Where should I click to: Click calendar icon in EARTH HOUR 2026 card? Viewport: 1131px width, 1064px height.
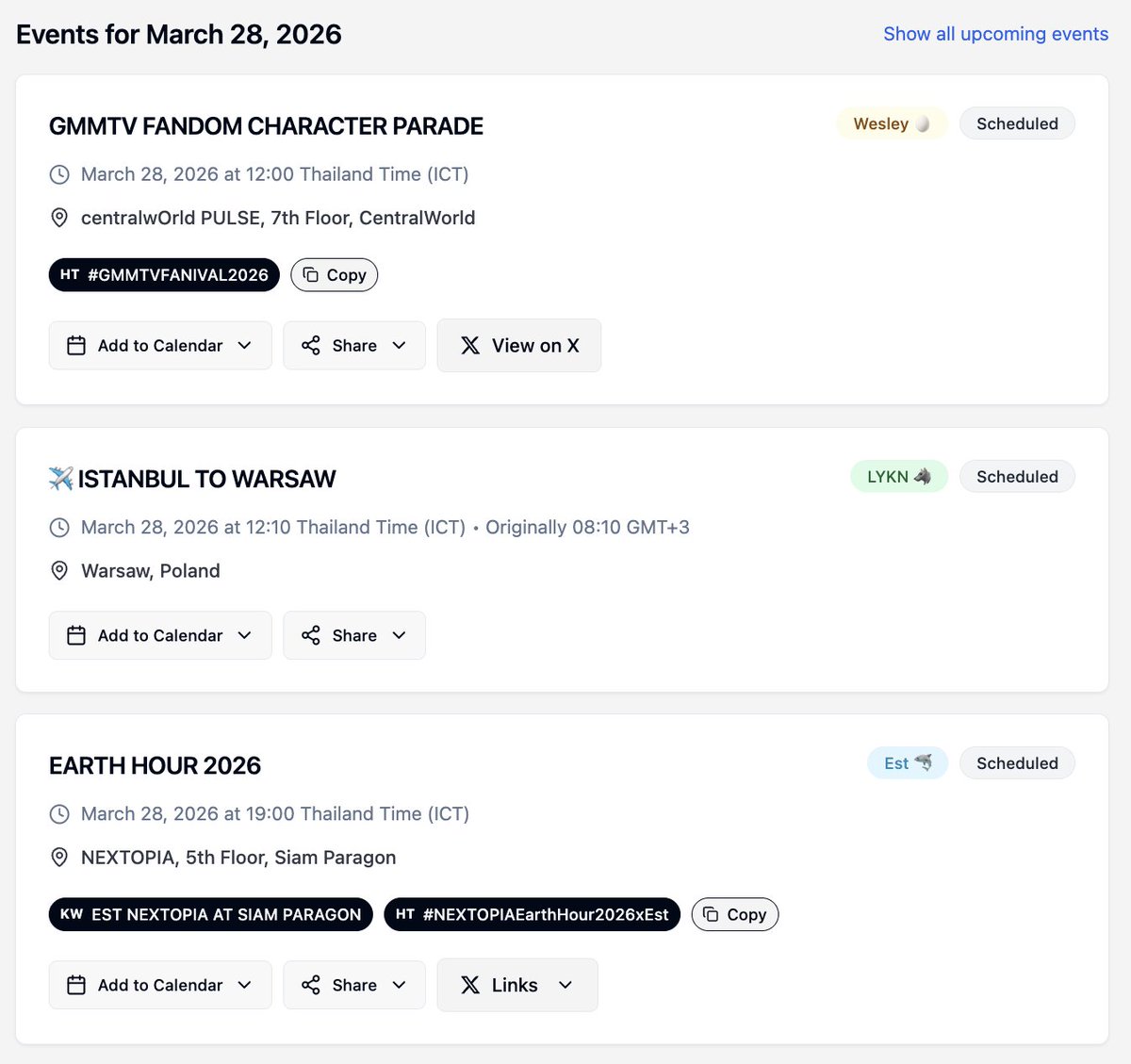click(76, 986)
